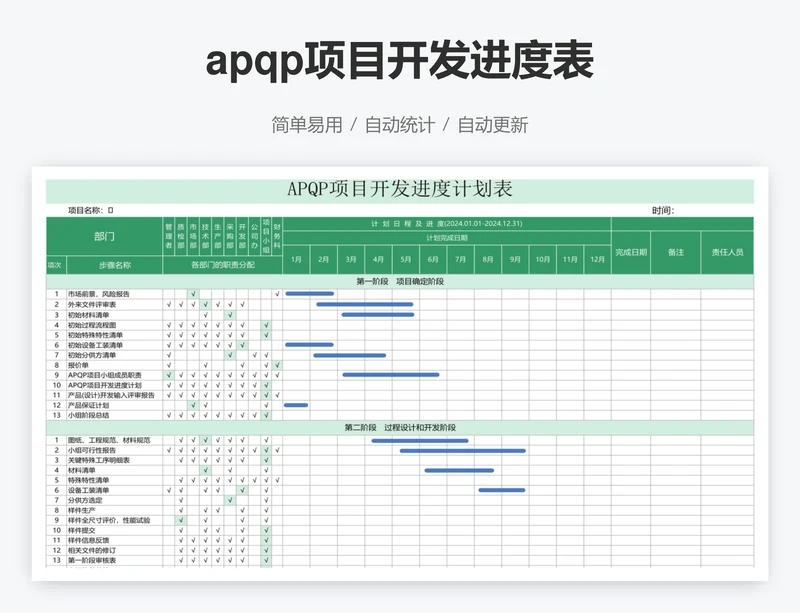
Task: Select the 小组可行性报告 step cell
Action: 114,450
